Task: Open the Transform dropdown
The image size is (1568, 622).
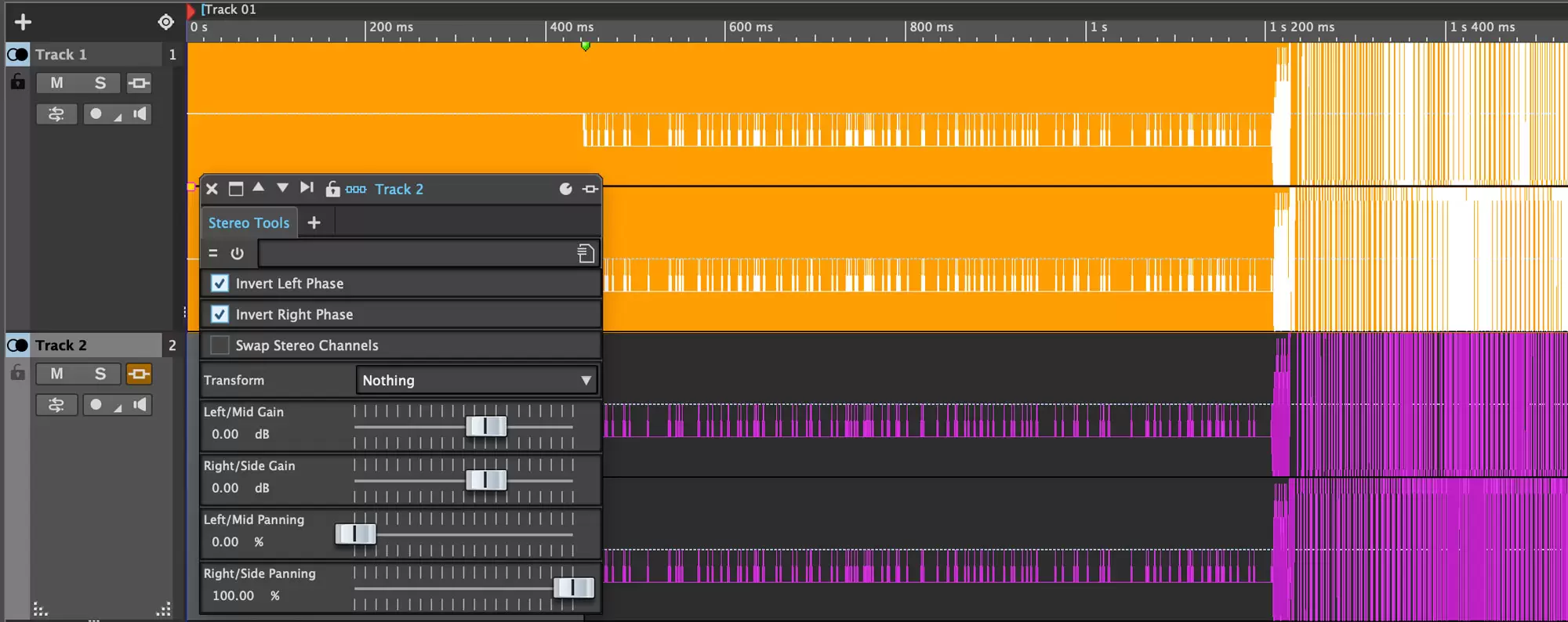Action: (x=476, y=380)
